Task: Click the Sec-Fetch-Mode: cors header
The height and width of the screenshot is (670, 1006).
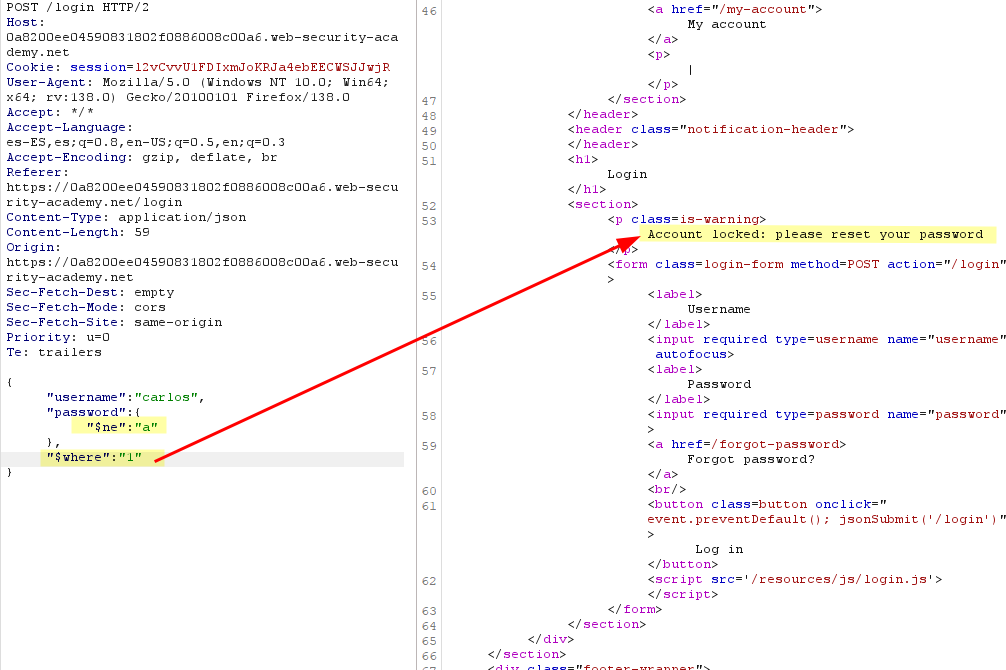Action: click(x=86, y=307)
